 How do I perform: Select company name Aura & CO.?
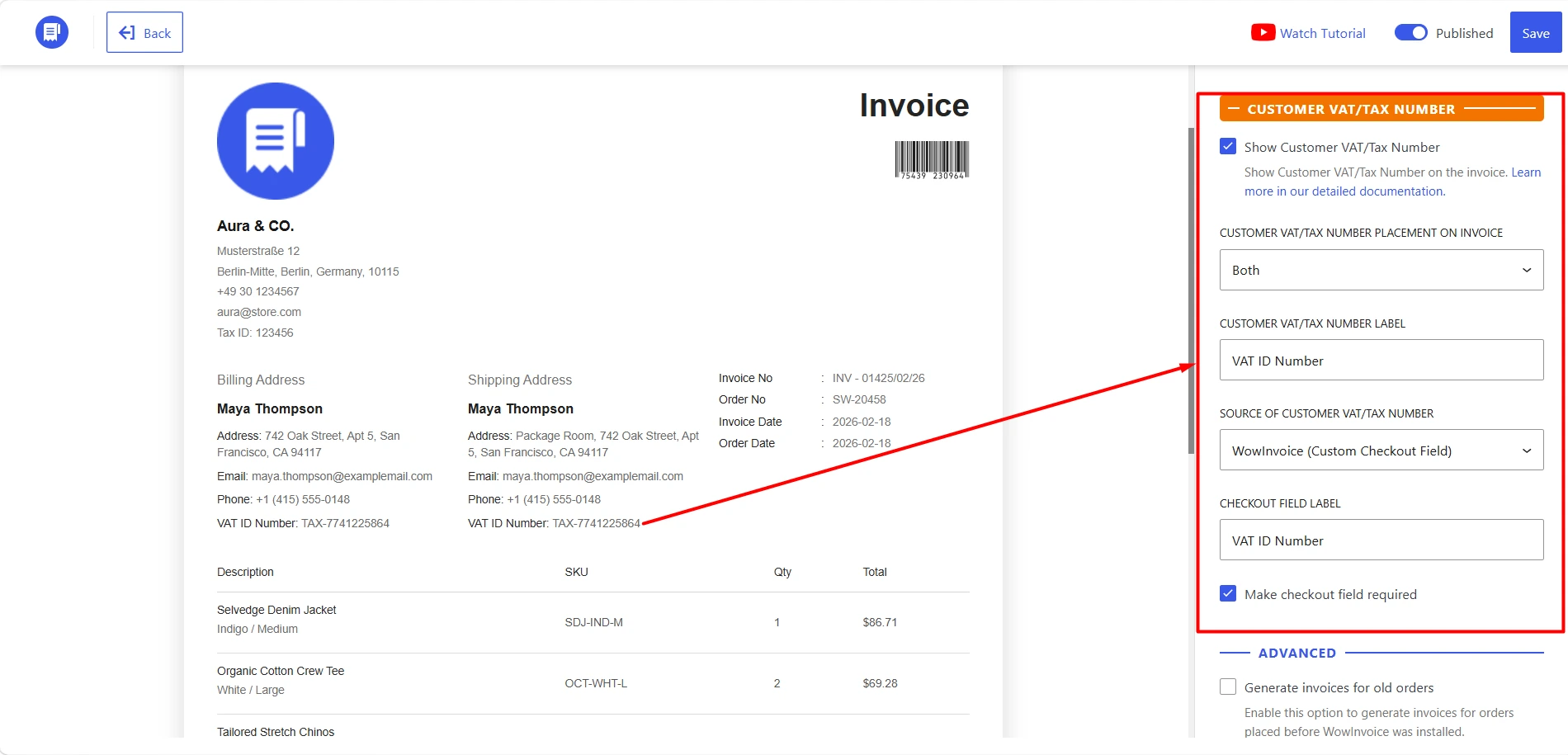[255, 226]
